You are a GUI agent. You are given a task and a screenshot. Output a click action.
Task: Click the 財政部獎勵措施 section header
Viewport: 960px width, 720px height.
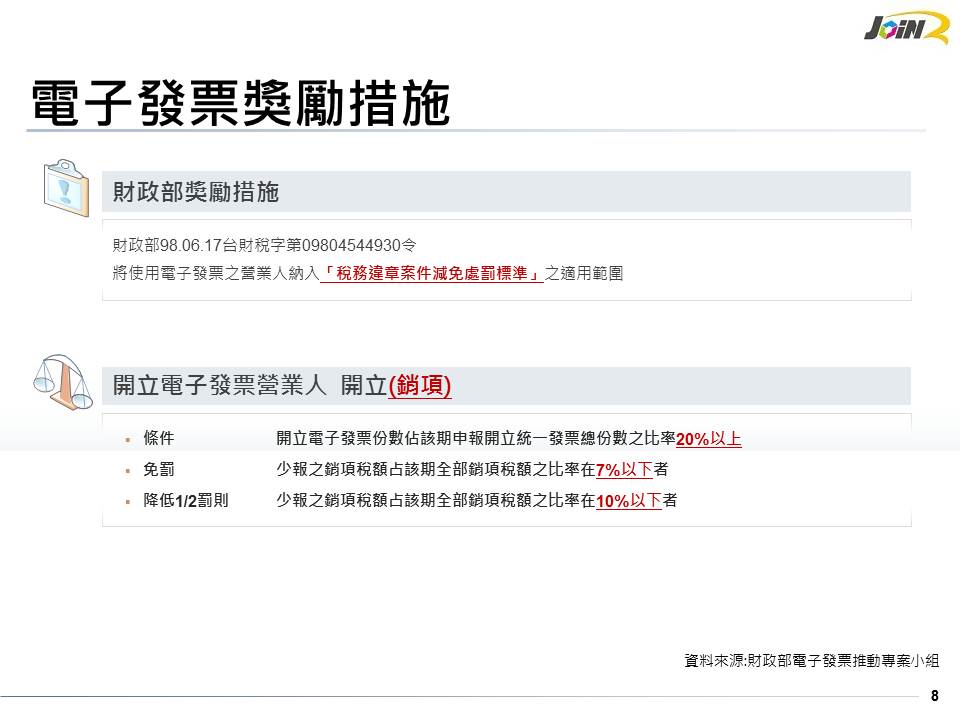pyautogui.click(x=196, y=192)
